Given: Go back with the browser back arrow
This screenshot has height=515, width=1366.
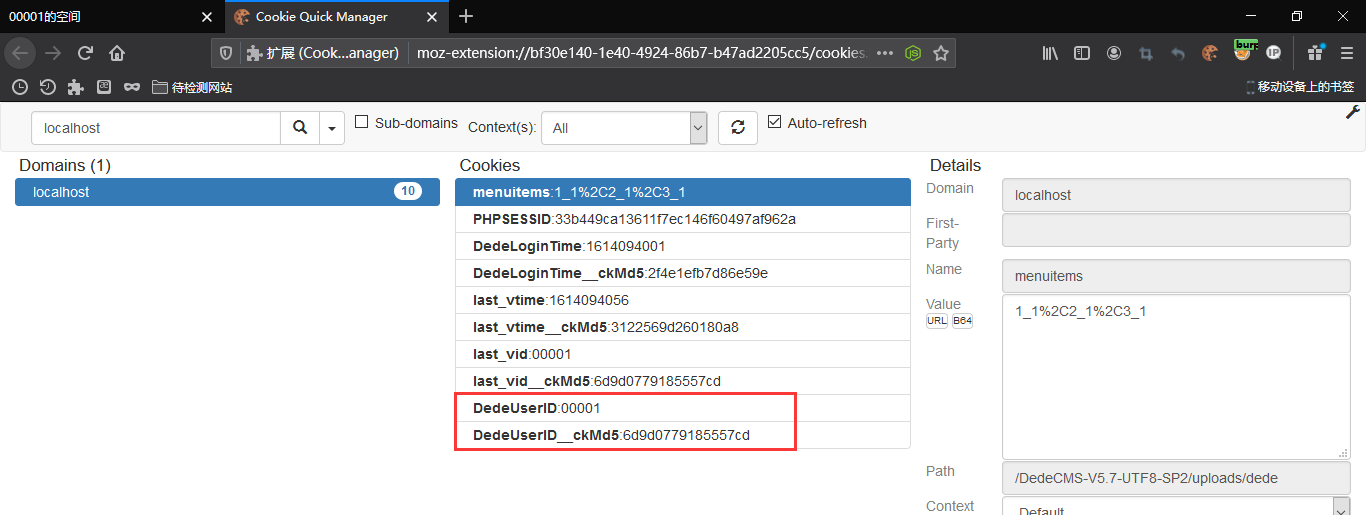Looking at the screenshot, I should [x=21, y=53].
